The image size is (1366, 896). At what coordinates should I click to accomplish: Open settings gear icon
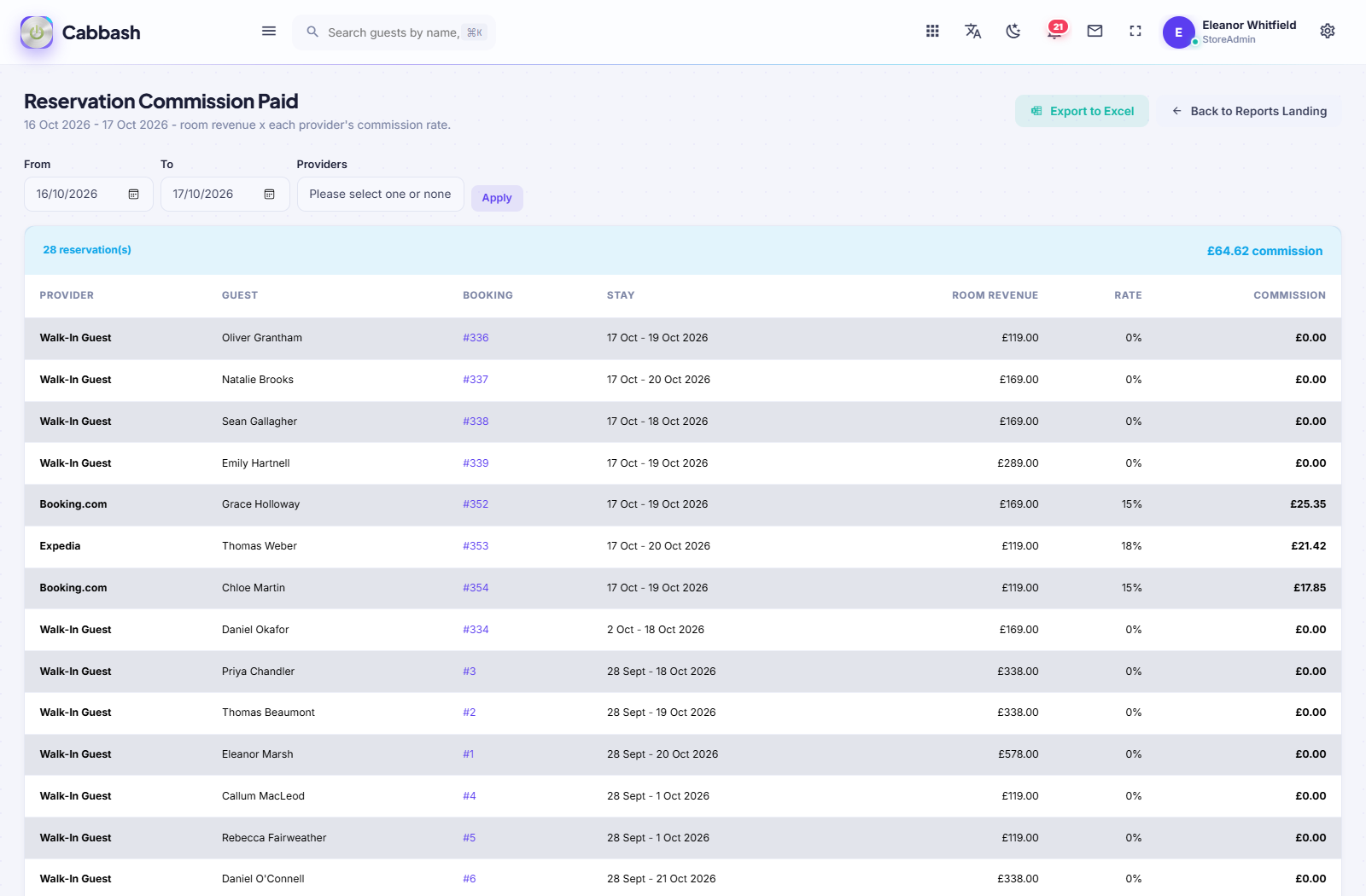[x=1328, y=32]
